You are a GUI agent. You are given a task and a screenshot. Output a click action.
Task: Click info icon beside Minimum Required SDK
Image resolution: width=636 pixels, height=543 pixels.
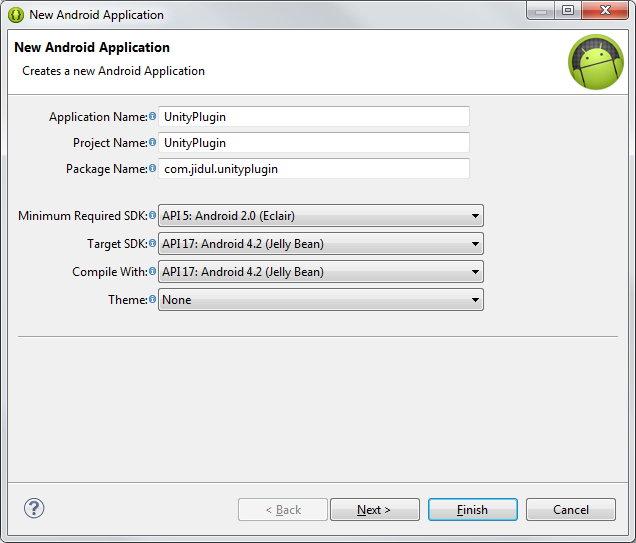click(x=153, y=215)
